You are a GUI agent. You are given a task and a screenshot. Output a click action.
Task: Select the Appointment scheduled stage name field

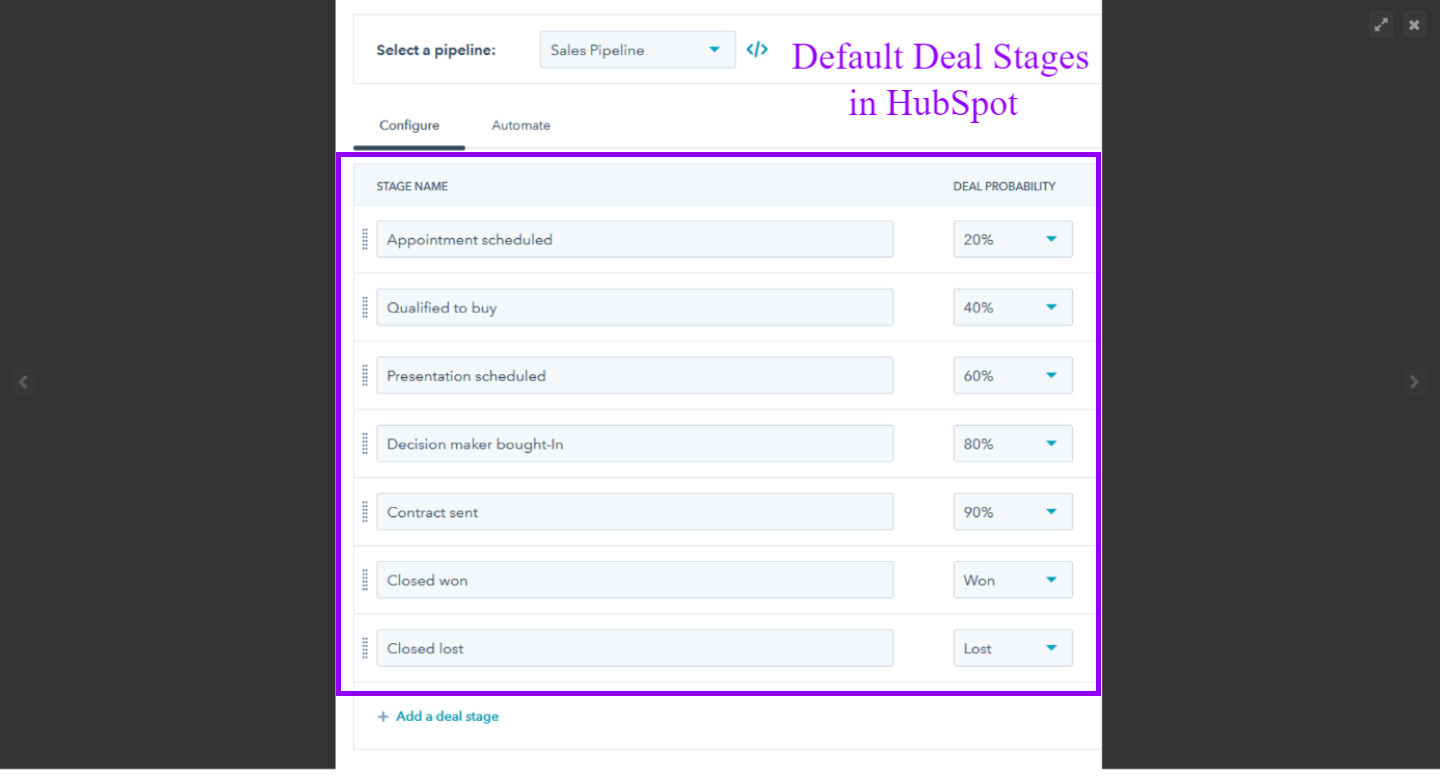pos(635,239)
